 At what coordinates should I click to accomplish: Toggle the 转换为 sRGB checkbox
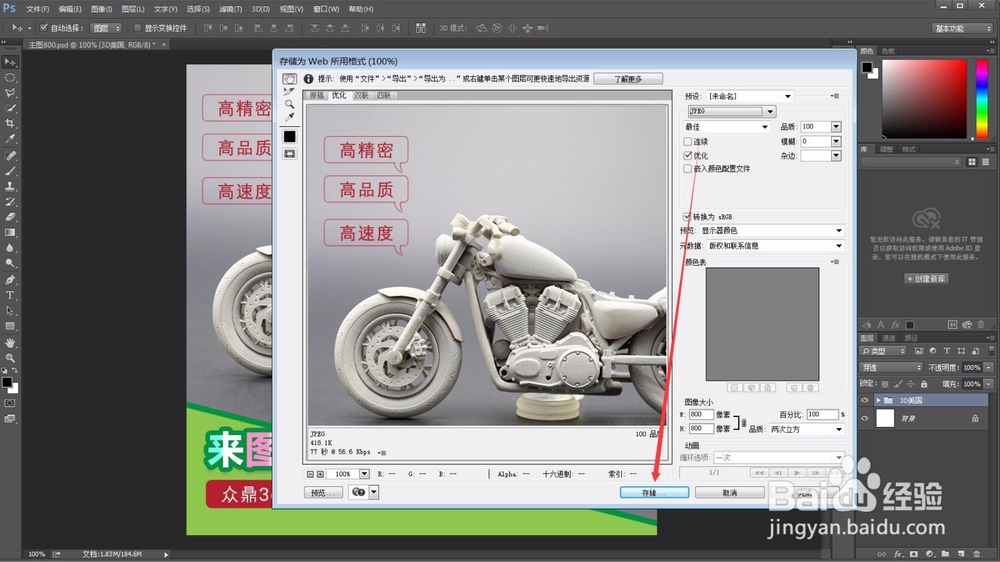(x=687, y=217)
